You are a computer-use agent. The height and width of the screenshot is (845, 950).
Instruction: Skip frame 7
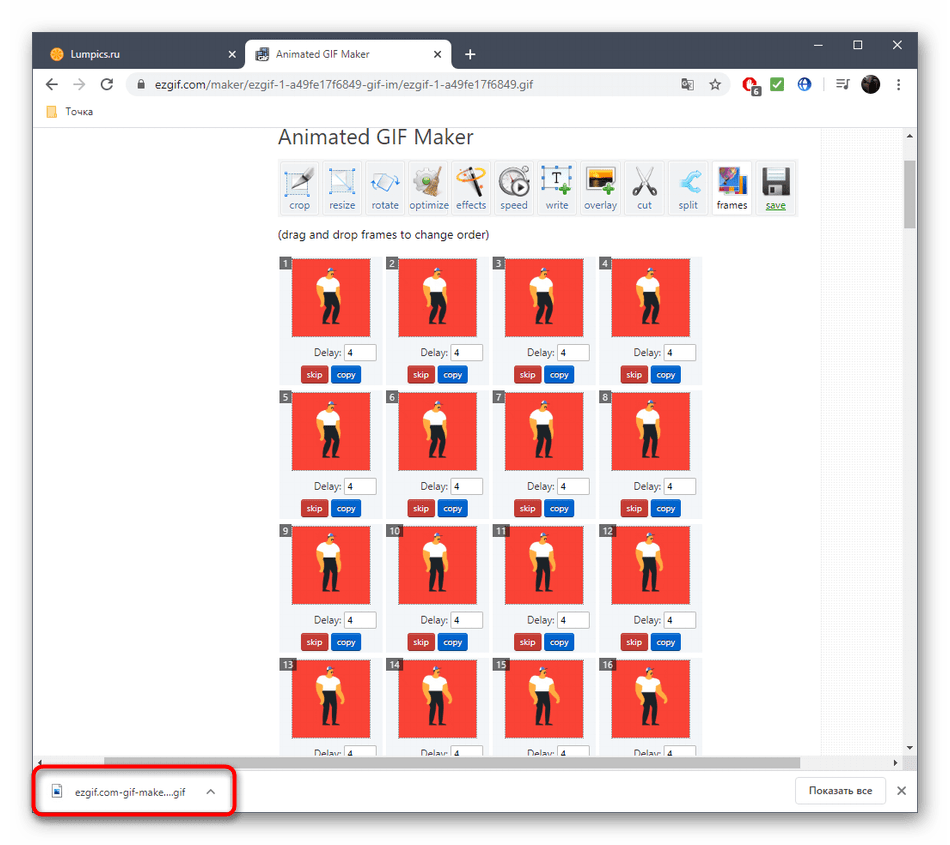point(528,509)
